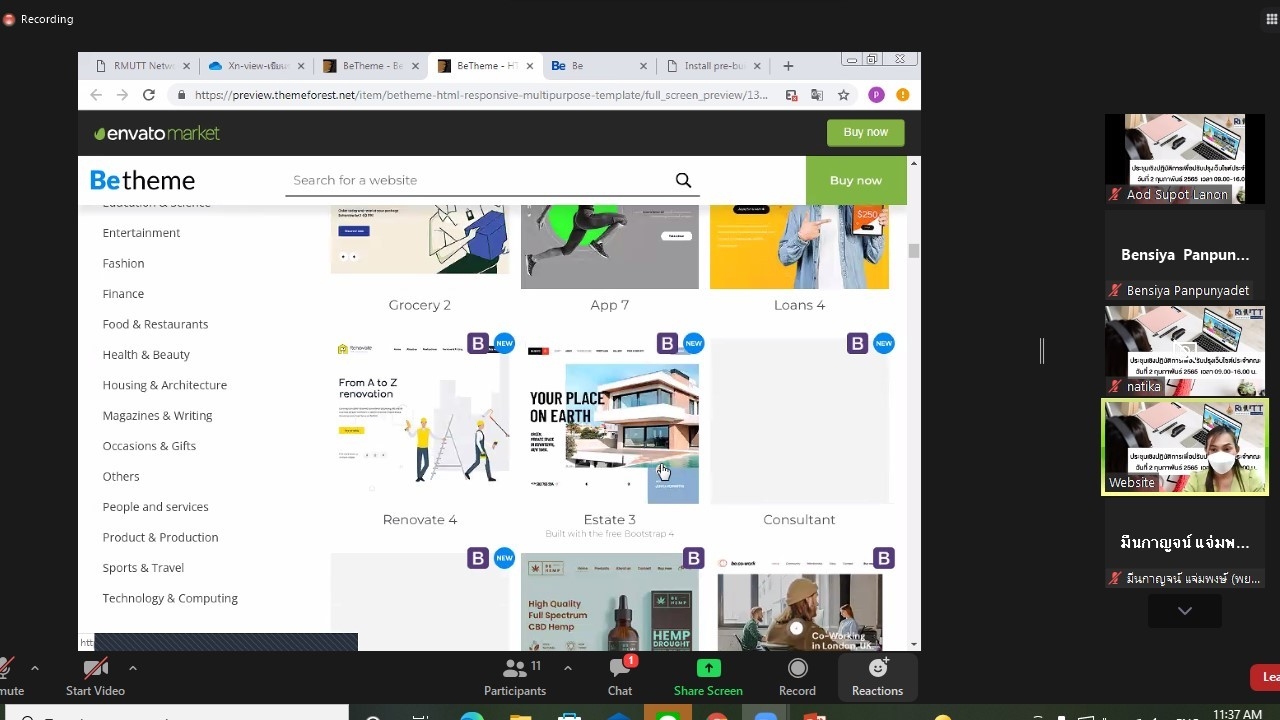The image size is (1280, 720).
Task: Click the Betheme logo
Action: click(142, 180)
